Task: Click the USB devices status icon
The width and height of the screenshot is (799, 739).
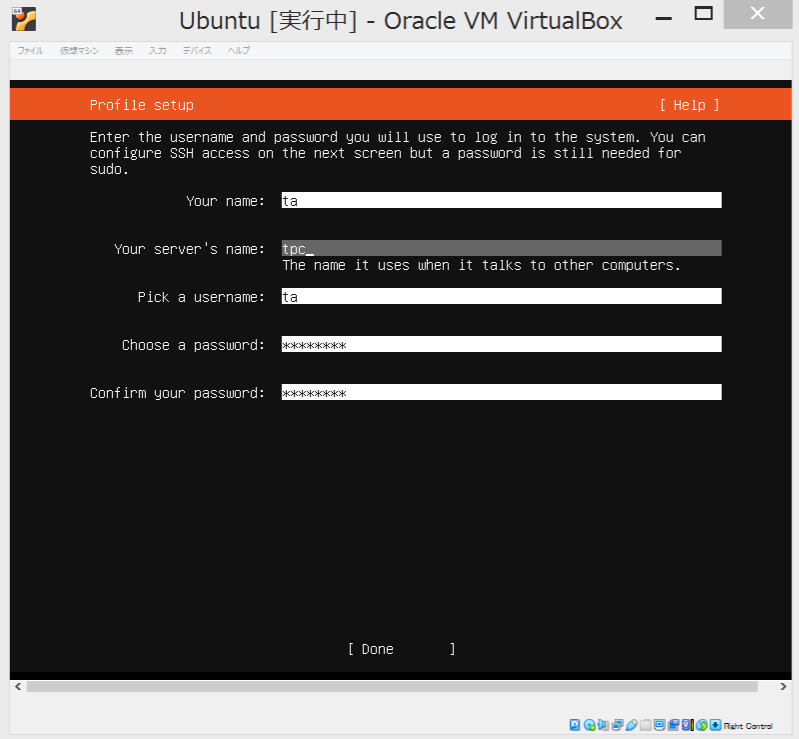Action: point(631,725)
